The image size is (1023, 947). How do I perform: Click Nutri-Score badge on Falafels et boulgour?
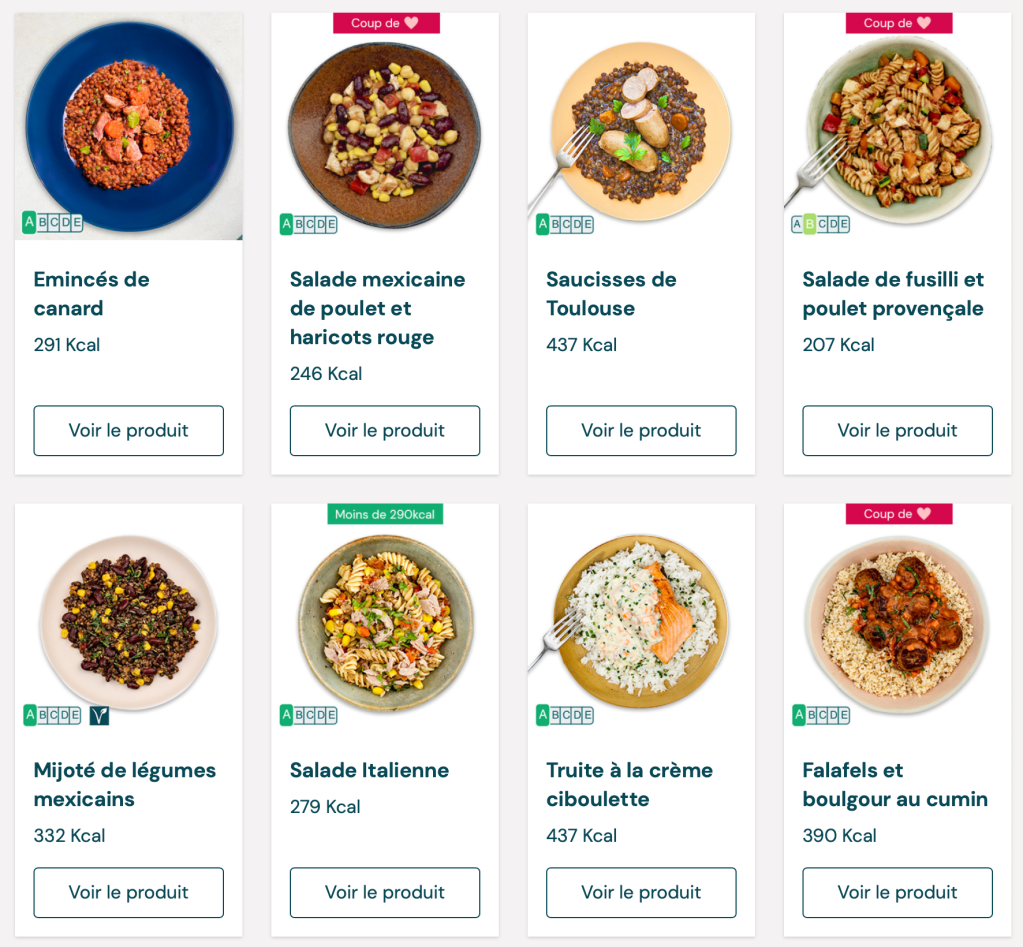click(821, 715)
